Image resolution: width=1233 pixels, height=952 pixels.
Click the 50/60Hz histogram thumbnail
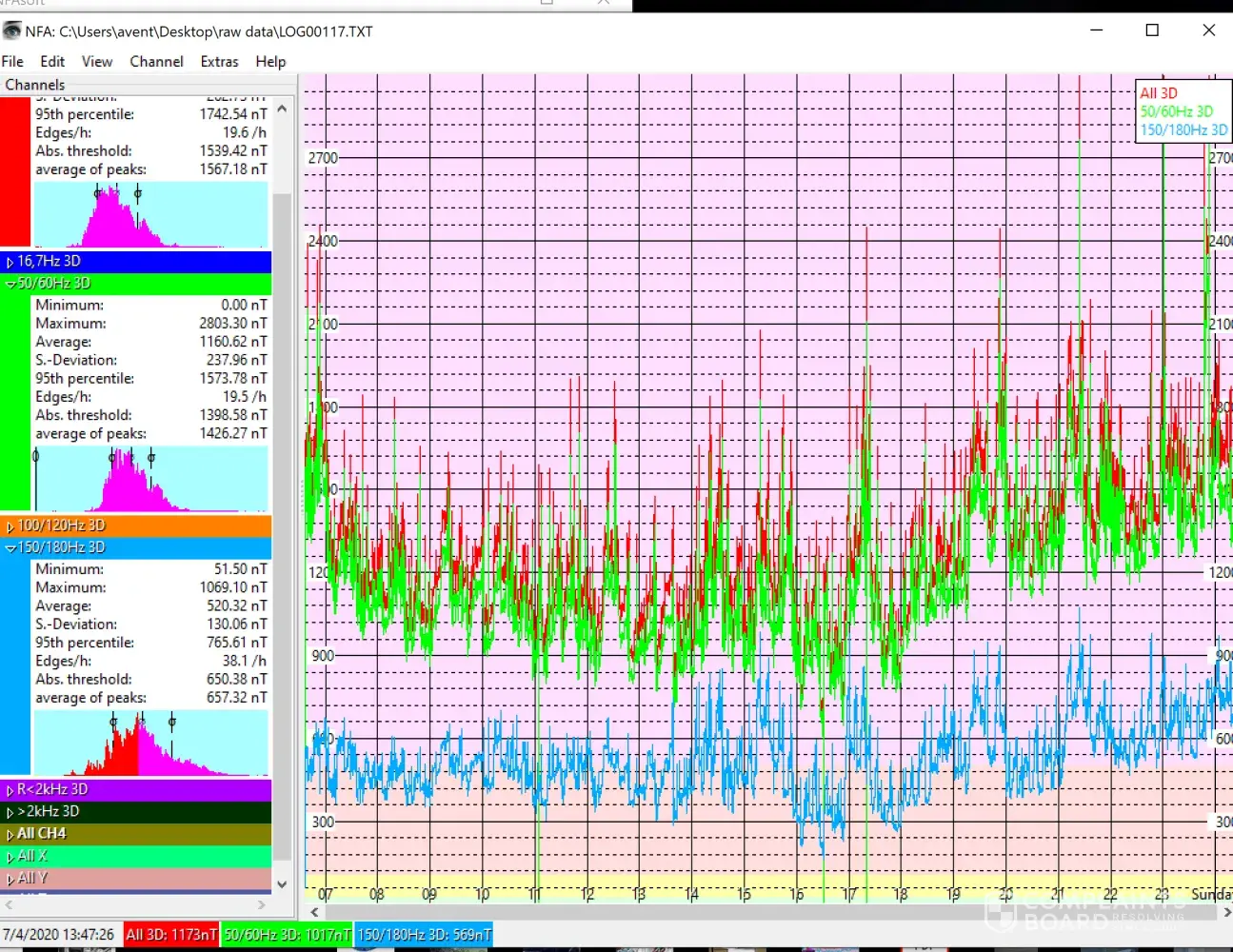point(151,479)
